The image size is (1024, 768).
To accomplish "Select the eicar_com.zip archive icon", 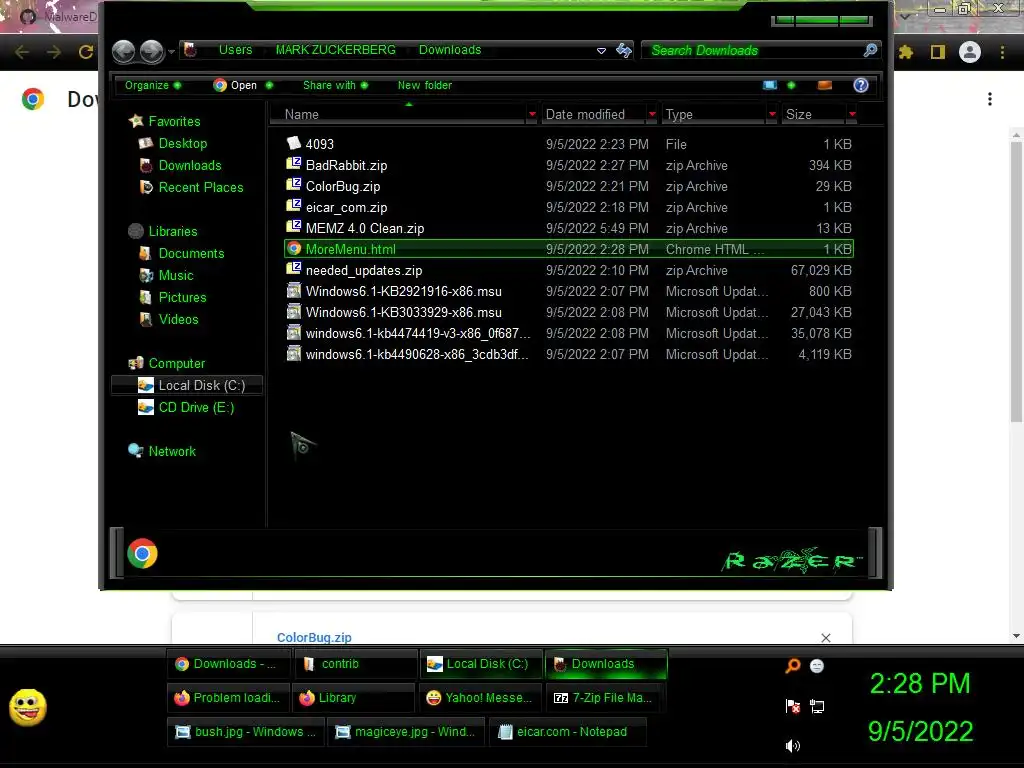I will click(x=294, y=206).
